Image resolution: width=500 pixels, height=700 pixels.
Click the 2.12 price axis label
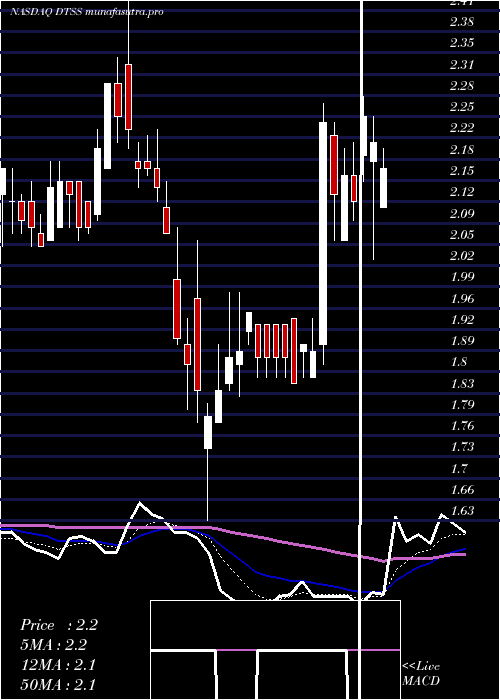coord(462,192)
